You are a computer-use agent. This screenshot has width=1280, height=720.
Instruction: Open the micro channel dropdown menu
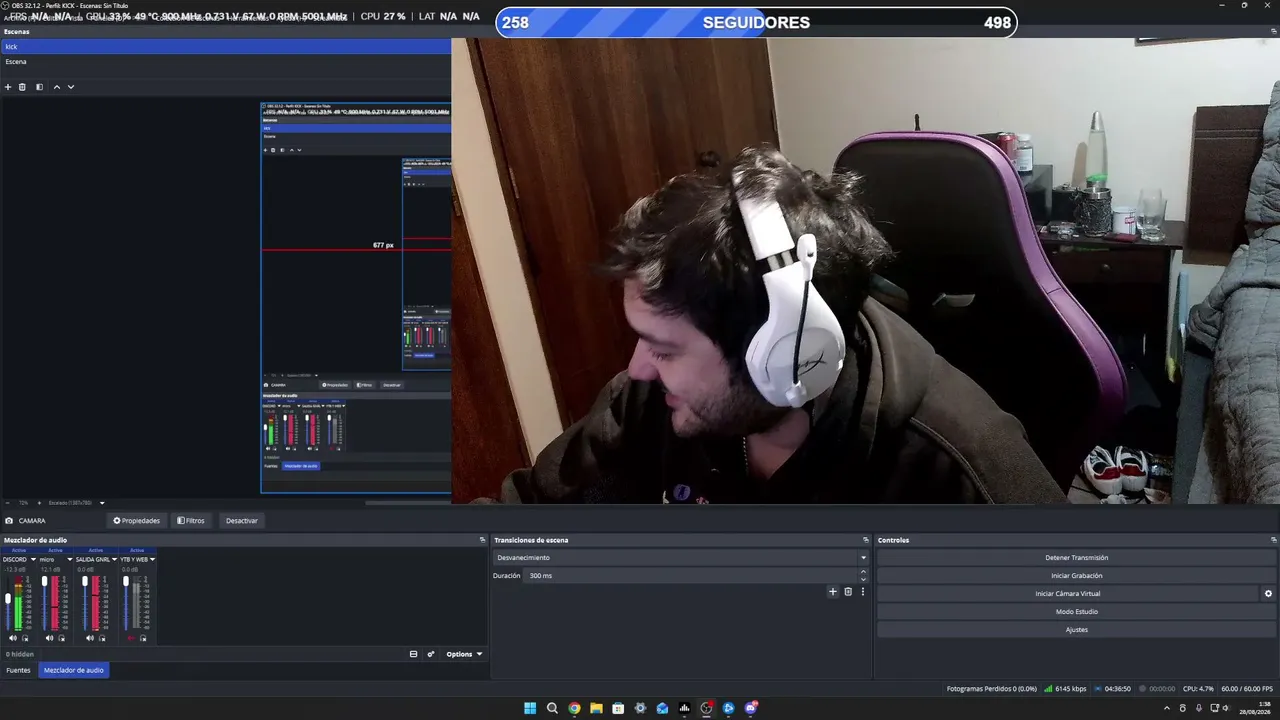pyautogui.click(x=70, y=560)
